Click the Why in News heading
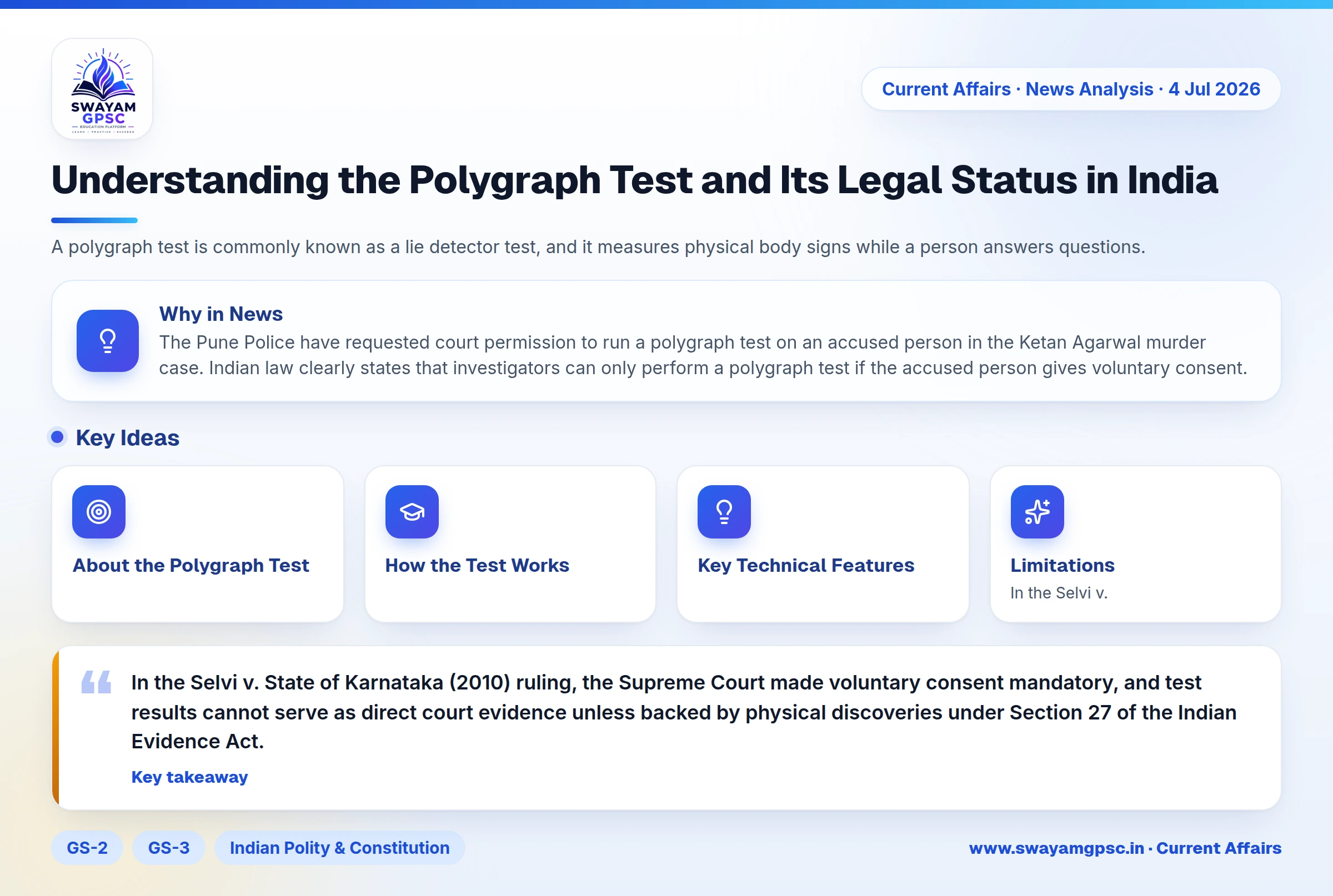Image resolution: width=1333 pixels, height=896 pixels. (221, 314)
